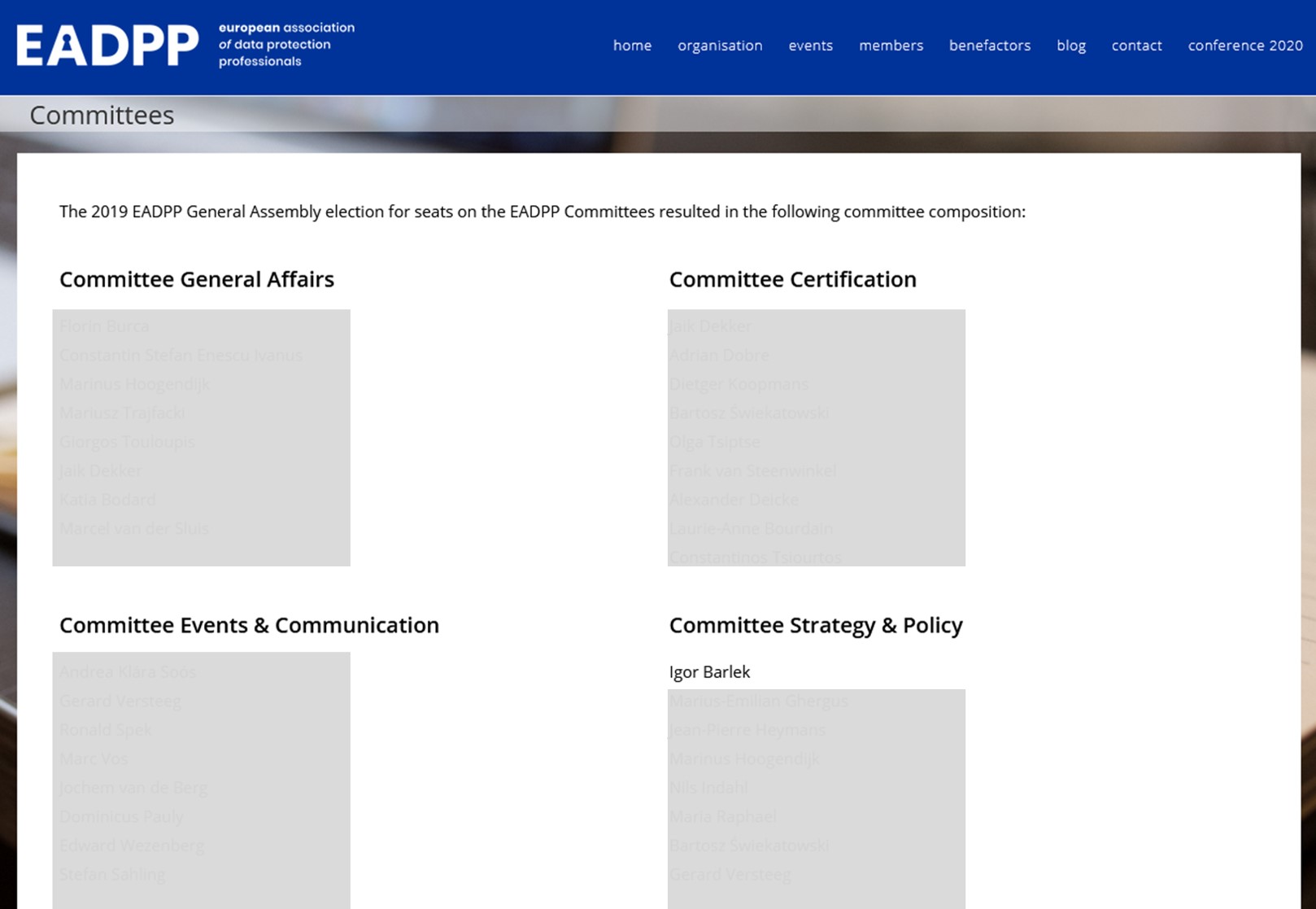Open the members menu item

[x=891, y=46]
